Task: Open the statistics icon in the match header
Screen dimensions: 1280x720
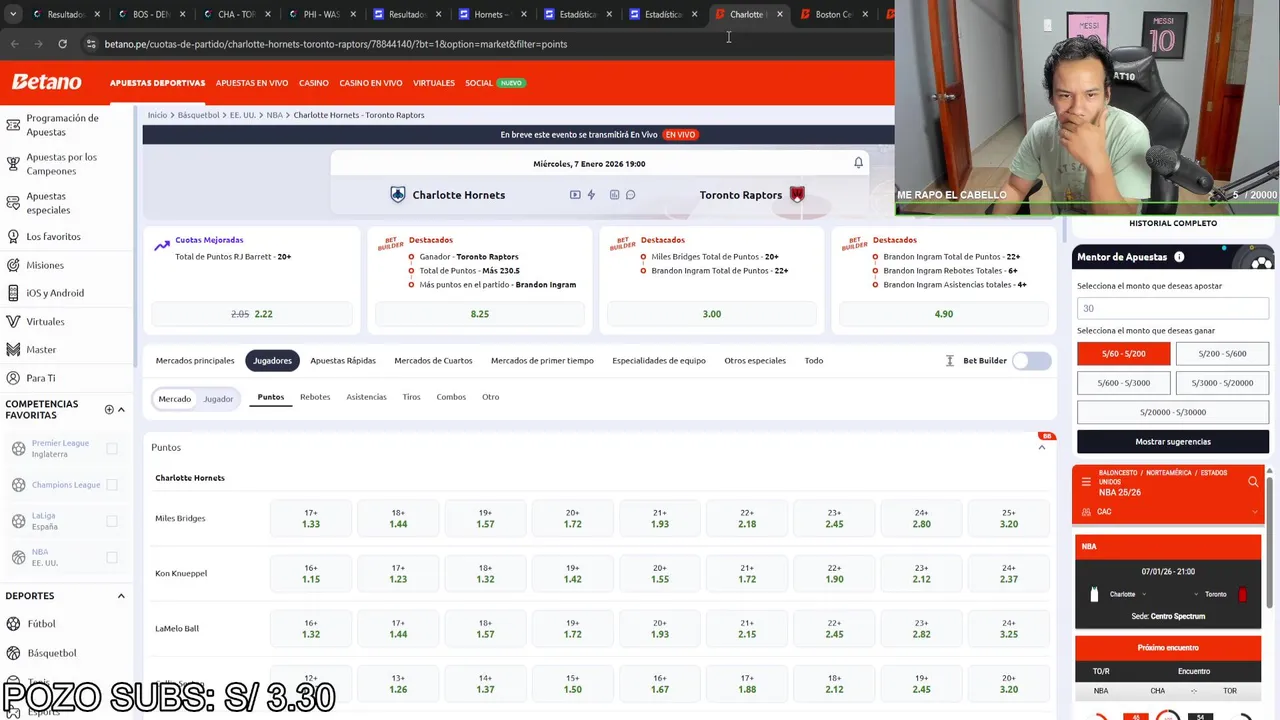Action: 614,195
